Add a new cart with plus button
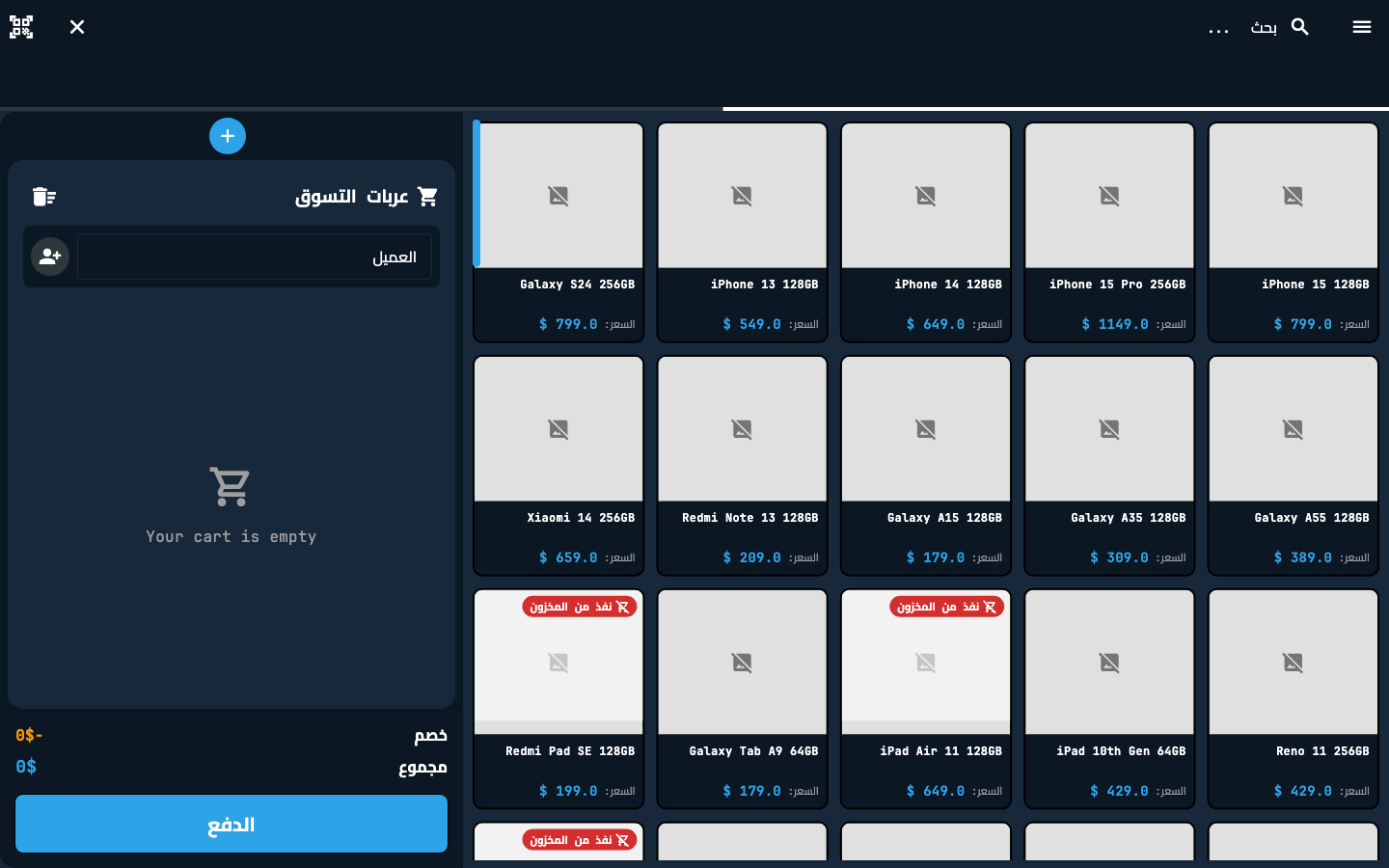 (x=228, y=136)
